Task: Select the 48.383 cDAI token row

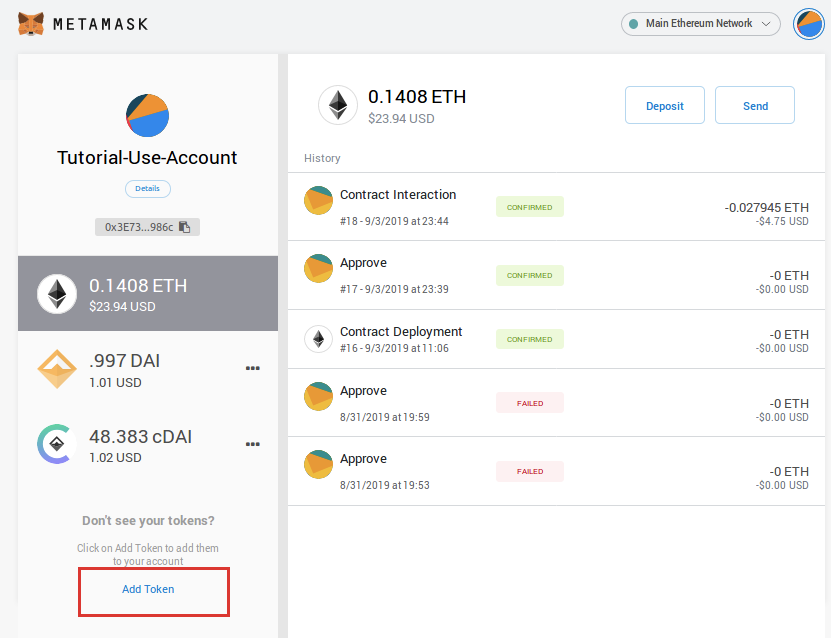Action: [x=148, y=445]
